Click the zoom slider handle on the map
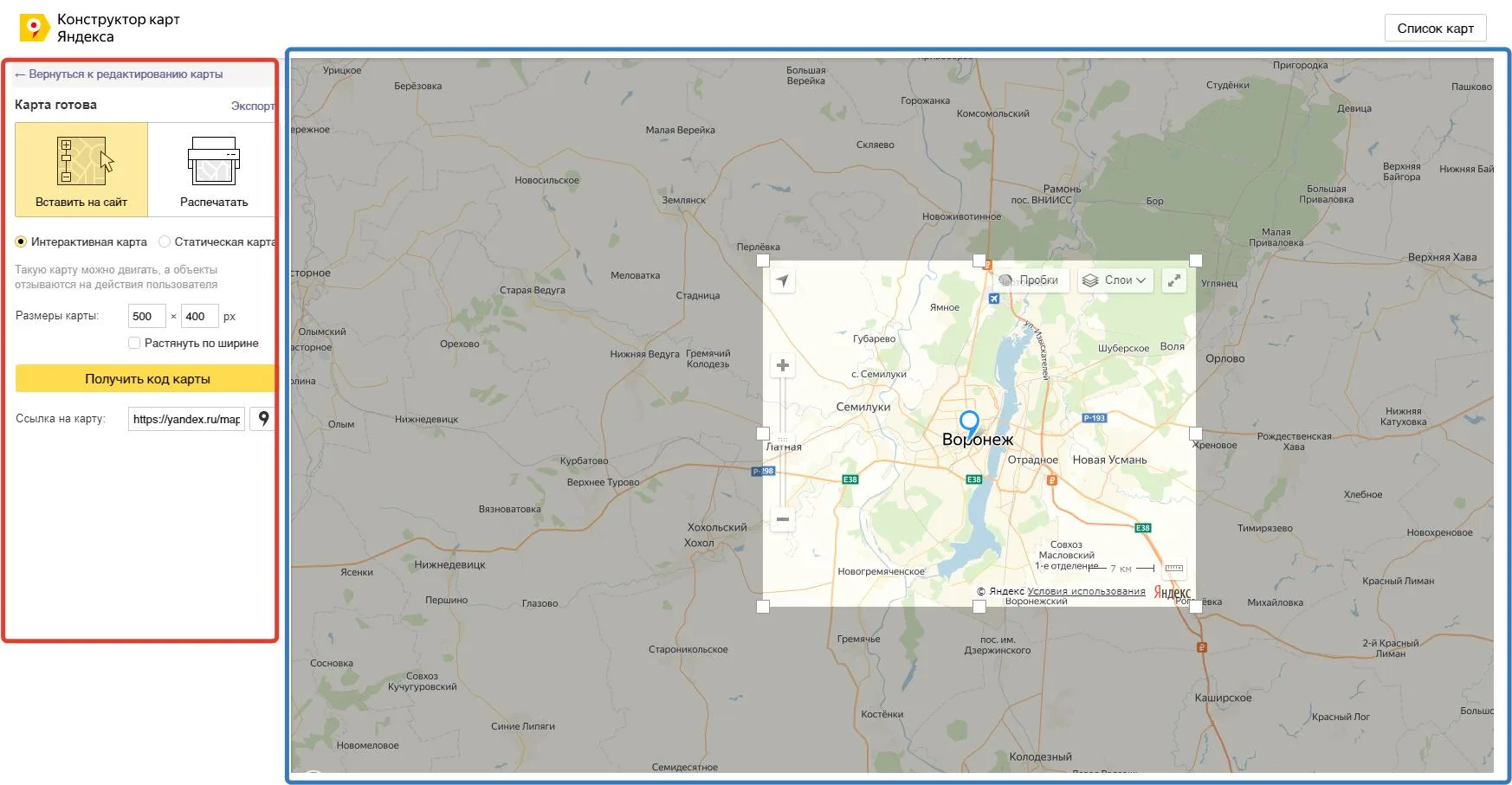The image size is (1512, 785). pos(783,439)
